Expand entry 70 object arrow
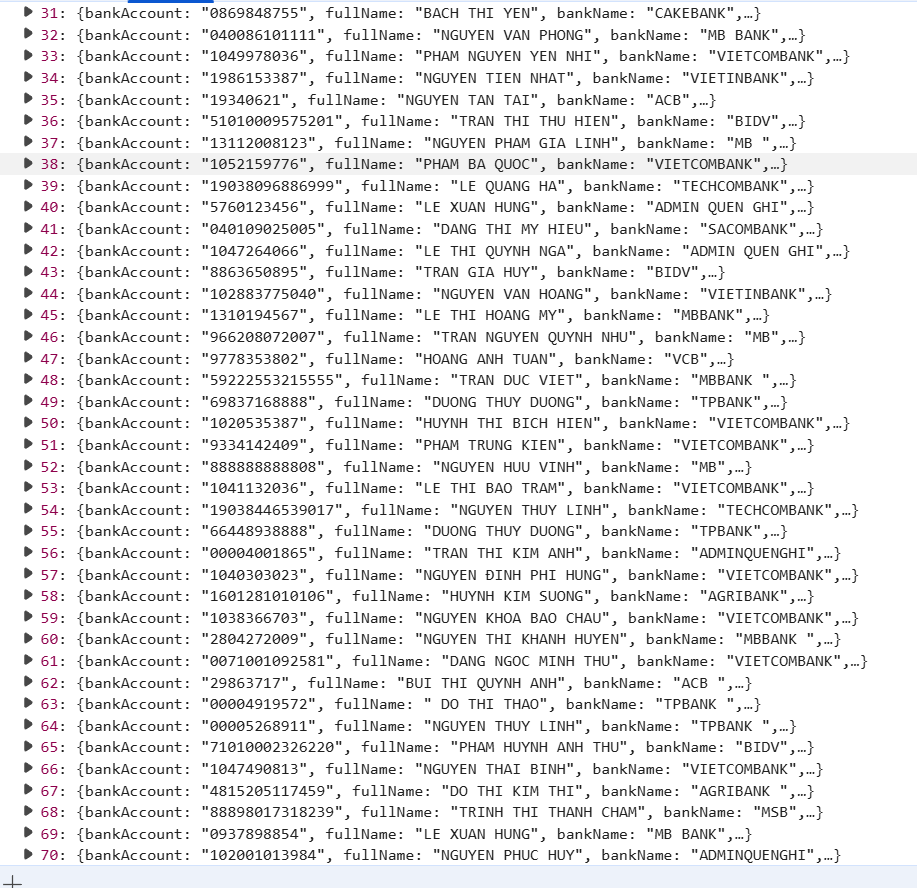The image size is (917, 888). tap(27, 854)
